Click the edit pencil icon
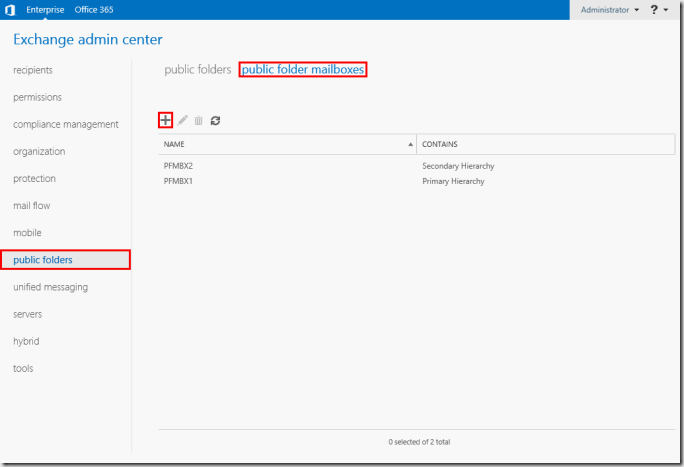This screenshot has height=467, width=684. tap(183, 120)
